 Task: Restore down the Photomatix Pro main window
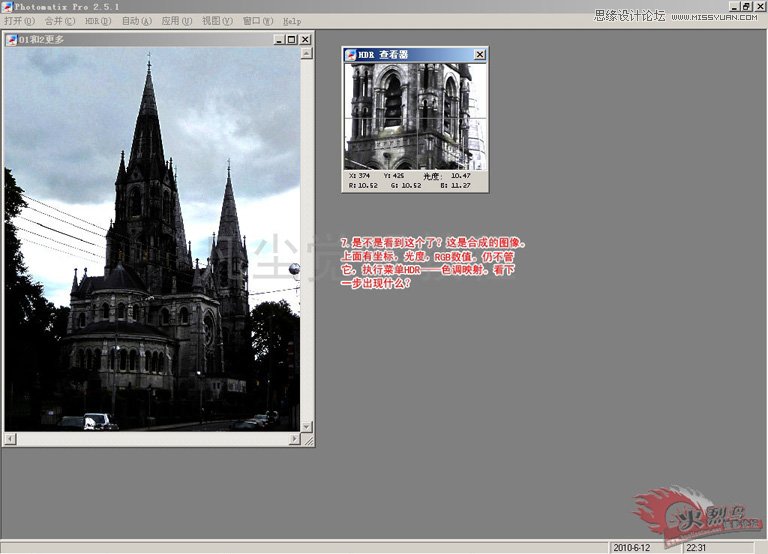746,6
